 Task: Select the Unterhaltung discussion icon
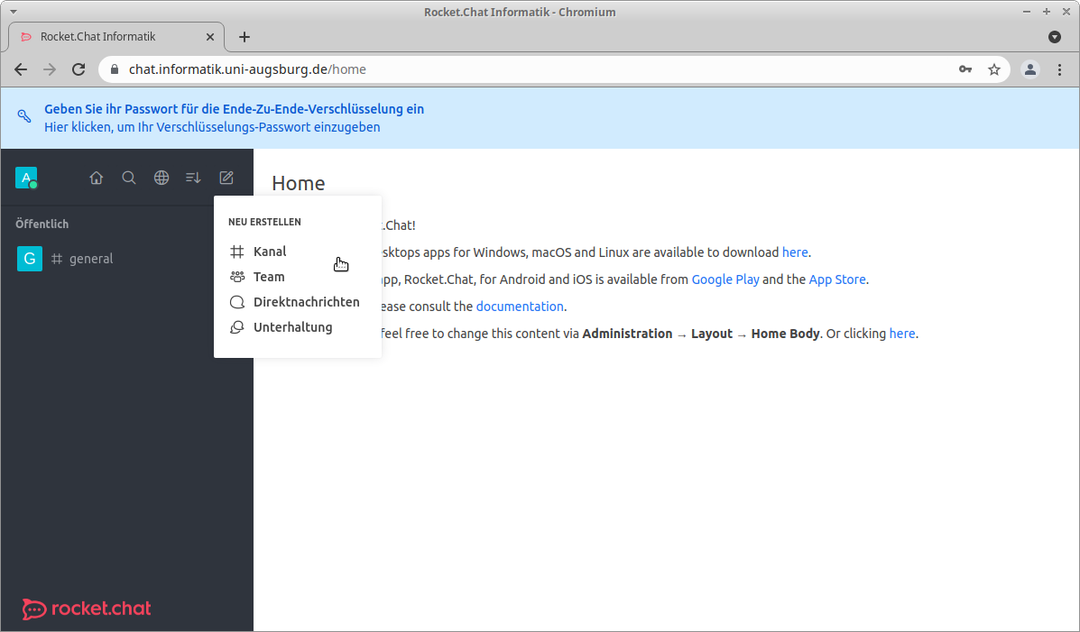click(x=237, y=328)
